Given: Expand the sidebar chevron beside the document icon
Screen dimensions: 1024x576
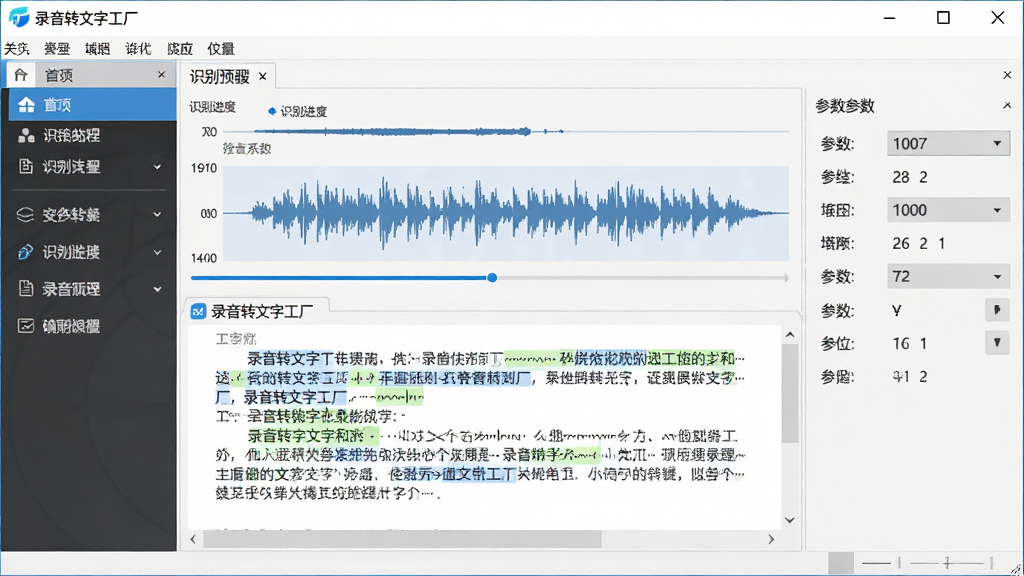Looking at the screenshot, I should [157, 167].
